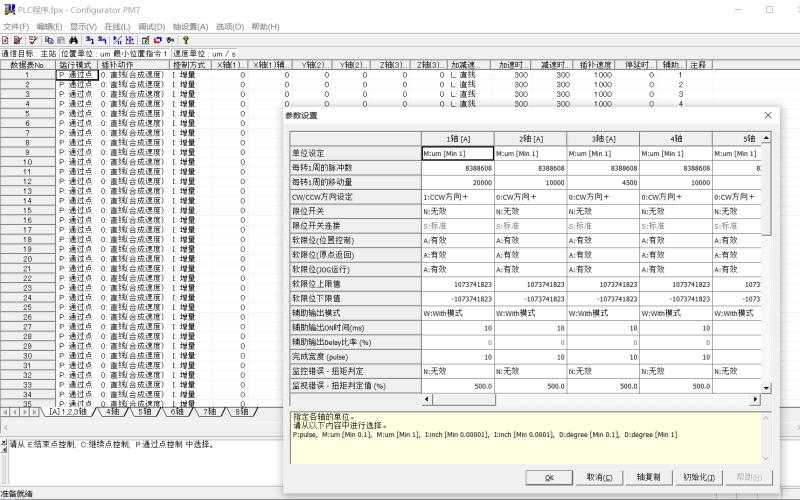Click the 插补速度 column header

pos(595,65)
